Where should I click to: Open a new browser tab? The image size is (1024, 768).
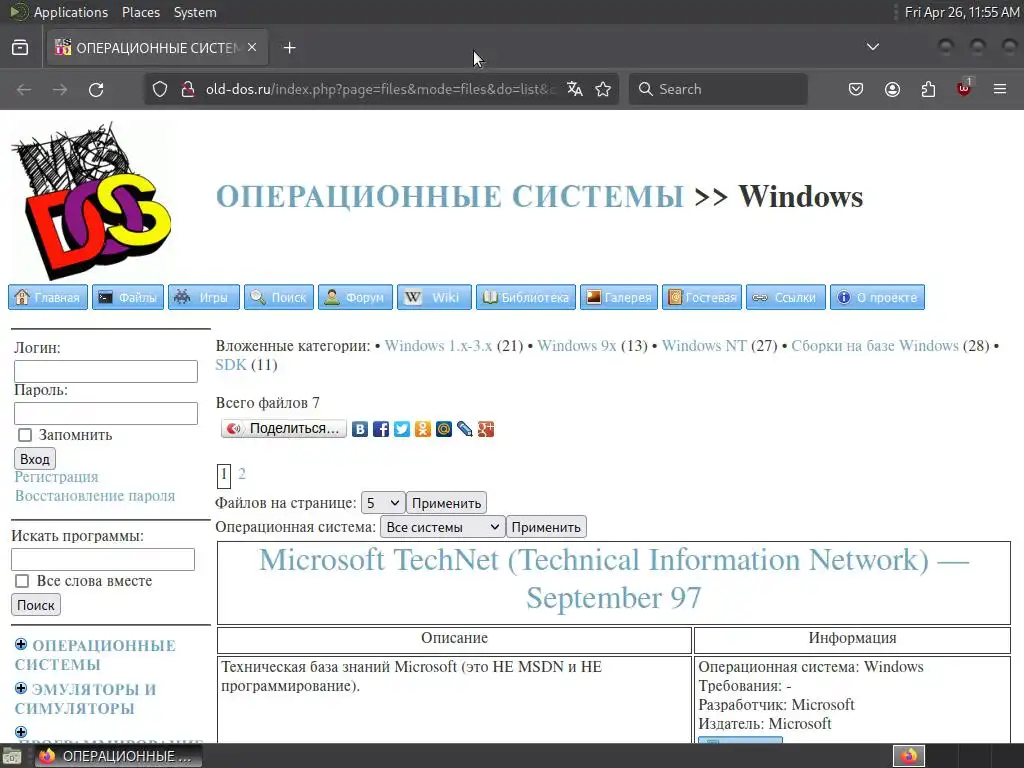(x=289, y=48)
